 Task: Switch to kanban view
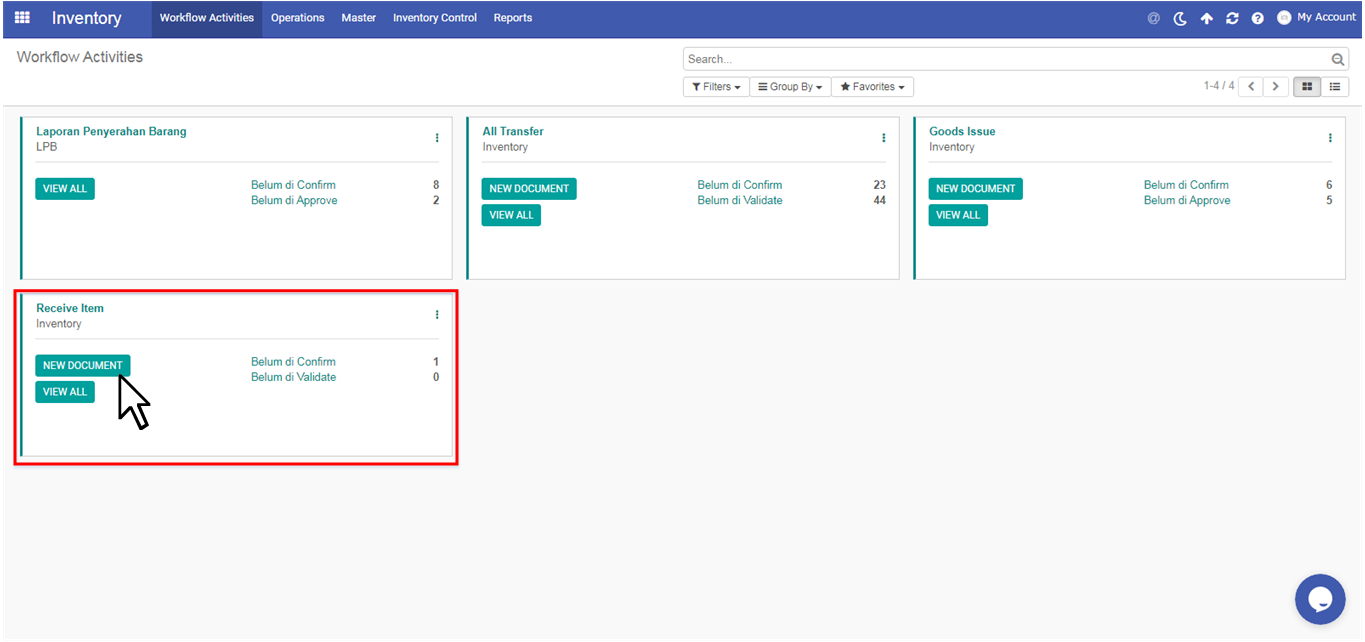pos(1306,87)
